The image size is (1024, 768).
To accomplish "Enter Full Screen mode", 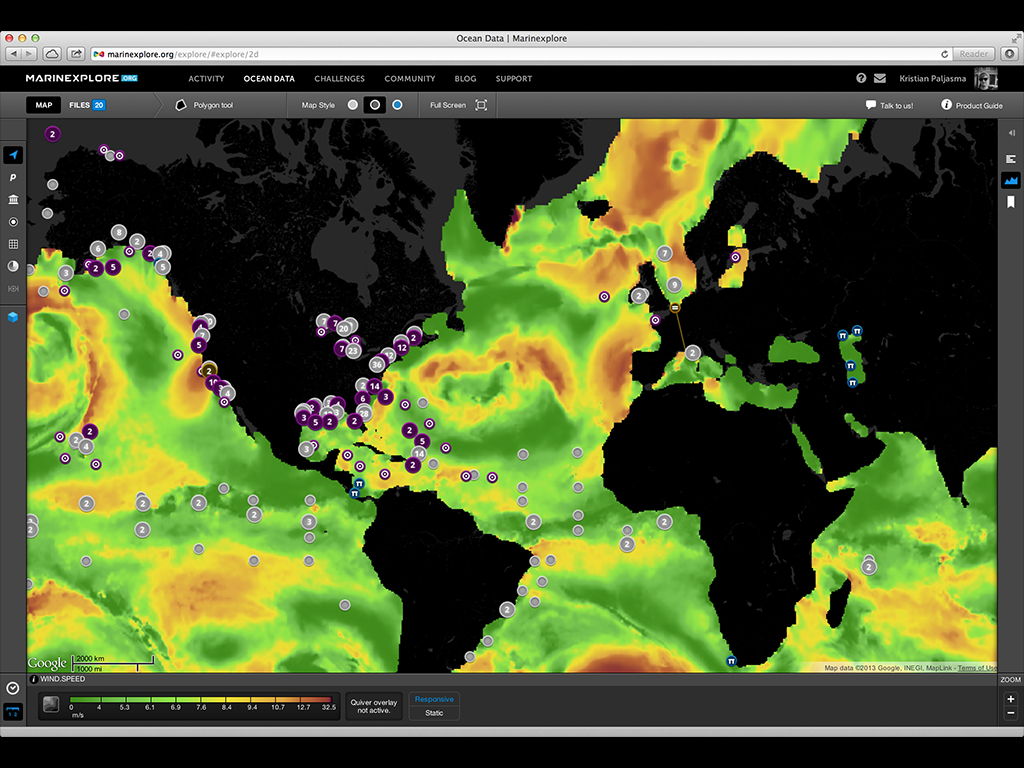I will [x=458, y=105].
